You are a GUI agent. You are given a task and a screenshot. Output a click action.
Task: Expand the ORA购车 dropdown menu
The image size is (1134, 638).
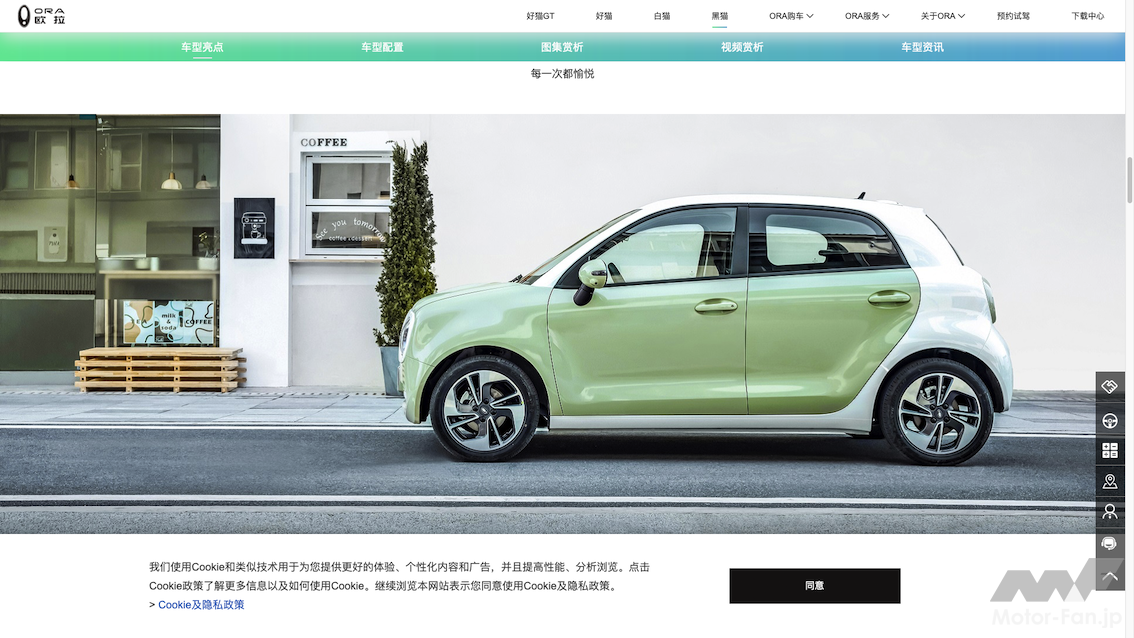(791, 16)
